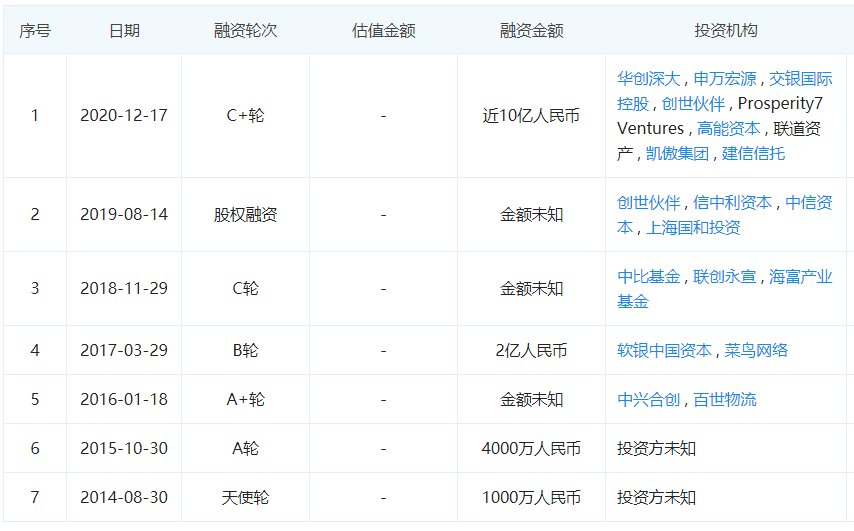Click the A轮 round cell
The height and width of the screenshot is (531, 854).
coord(246,449)
